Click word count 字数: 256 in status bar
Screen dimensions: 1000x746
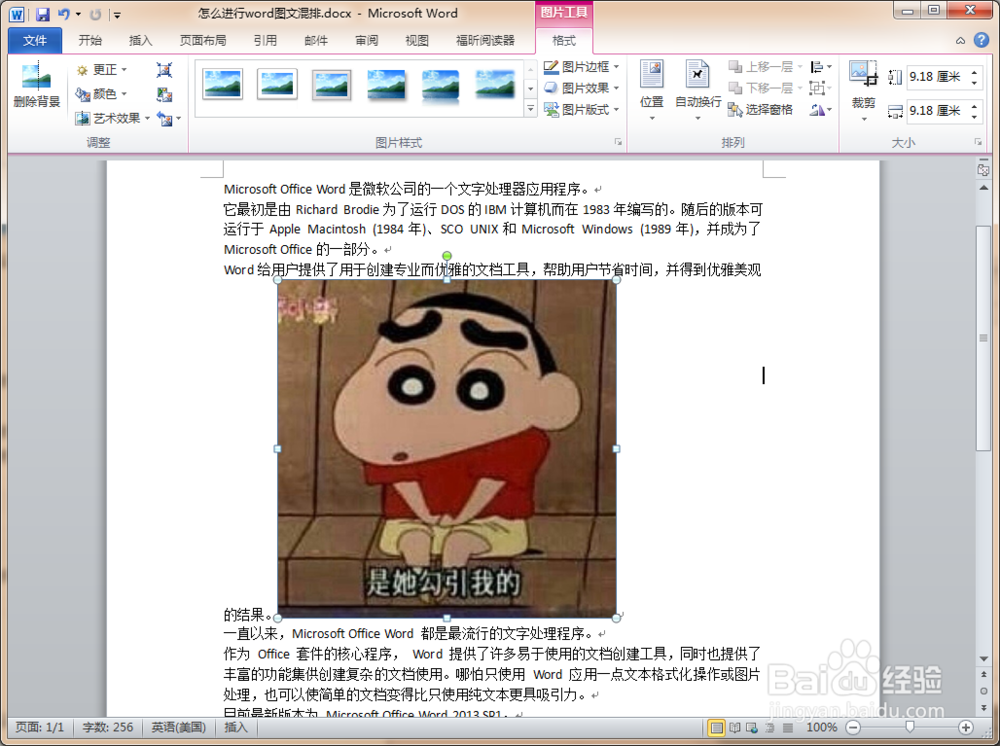pos(108,728)
